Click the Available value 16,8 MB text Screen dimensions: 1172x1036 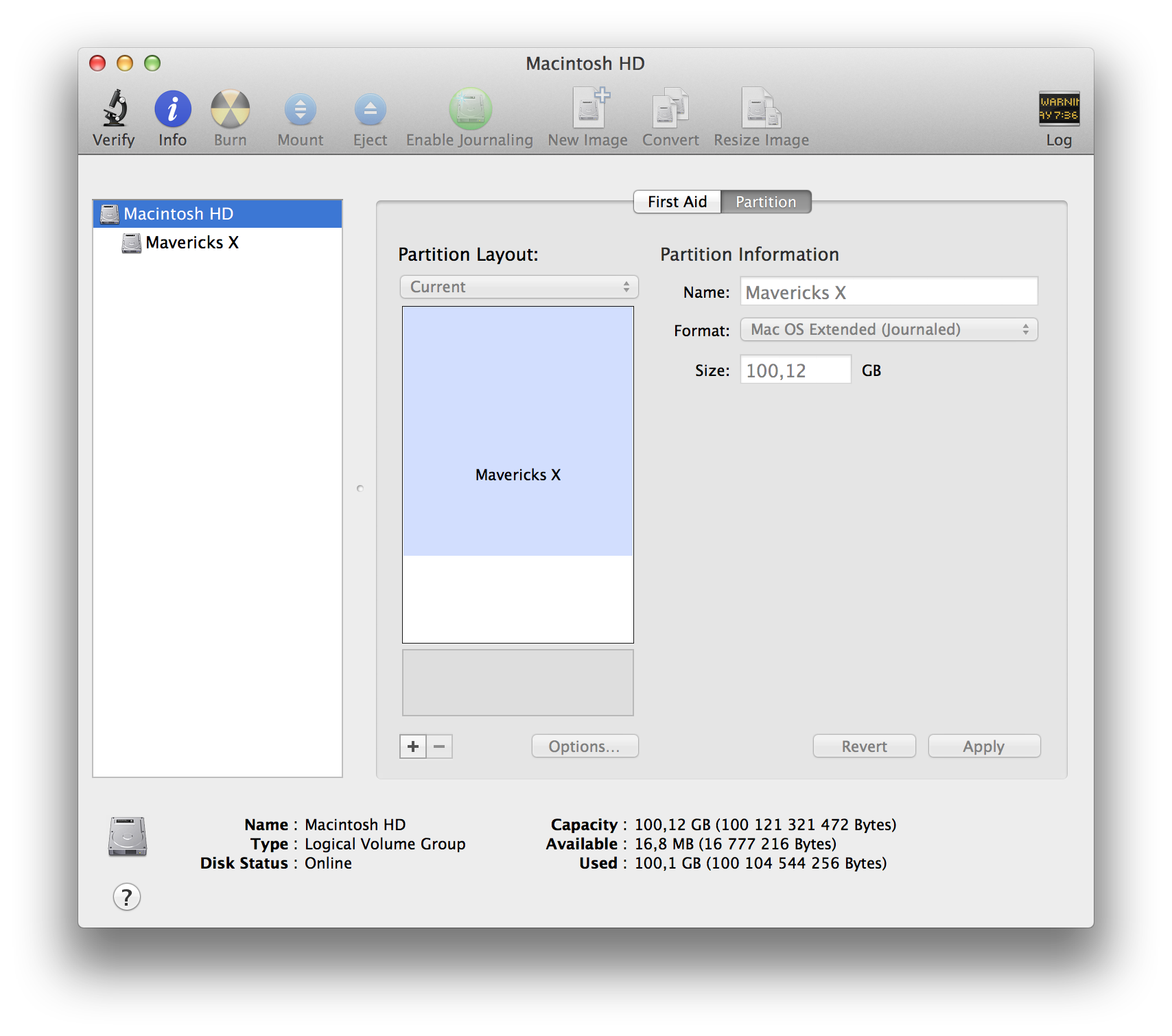coord(735,844)
